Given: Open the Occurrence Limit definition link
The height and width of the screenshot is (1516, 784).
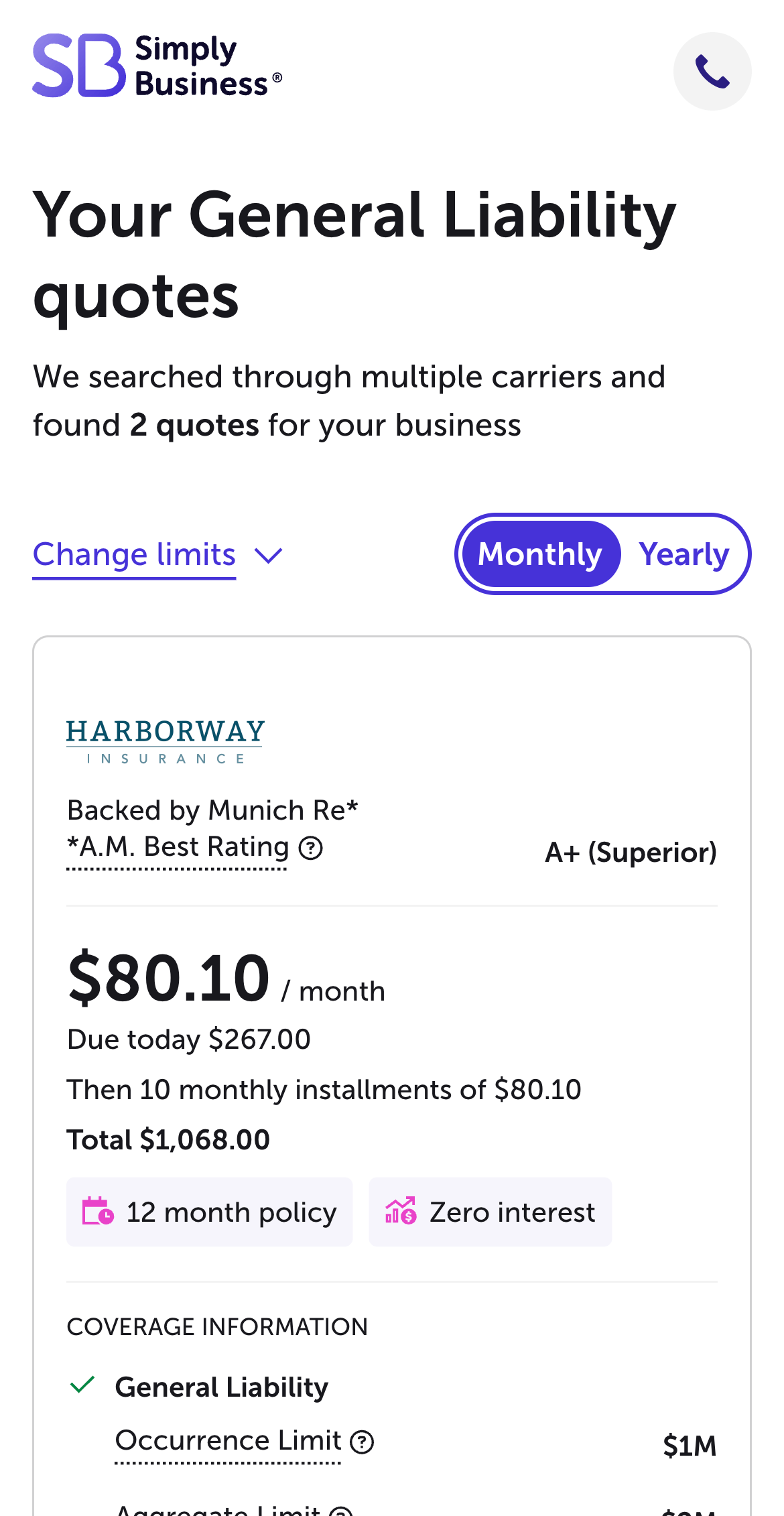Looking at the screenshot, I should click(x=228, y=1441).
